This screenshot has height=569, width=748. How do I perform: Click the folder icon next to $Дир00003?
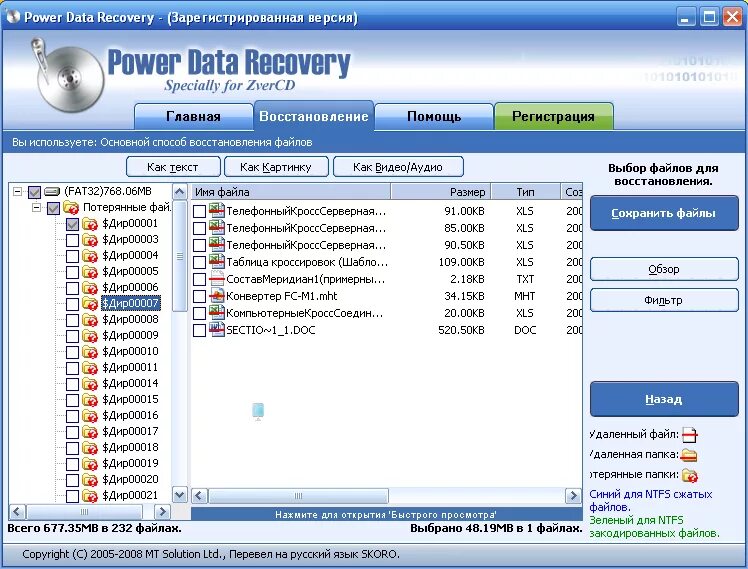coord(90,239)
